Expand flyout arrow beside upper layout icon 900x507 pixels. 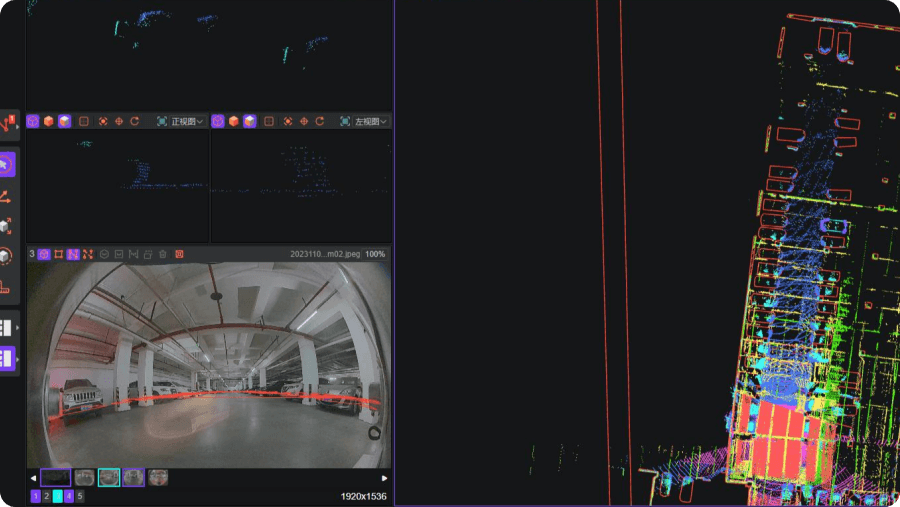pyautogui.click(x=18, y=328)
